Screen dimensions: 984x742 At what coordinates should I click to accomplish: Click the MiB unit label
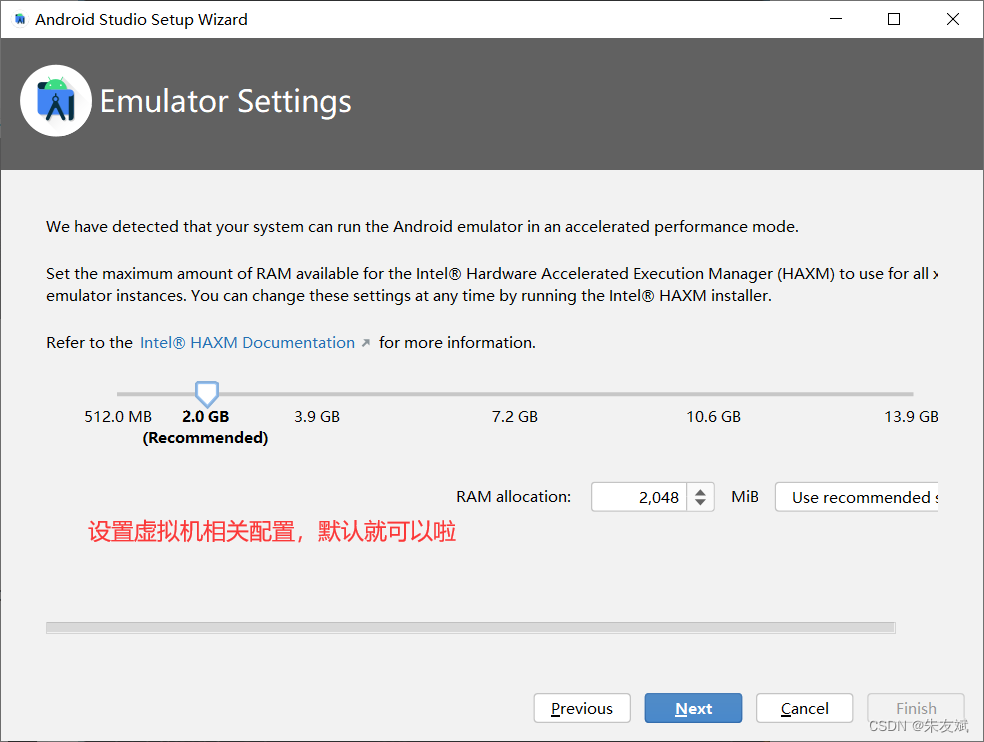point(745,497)
